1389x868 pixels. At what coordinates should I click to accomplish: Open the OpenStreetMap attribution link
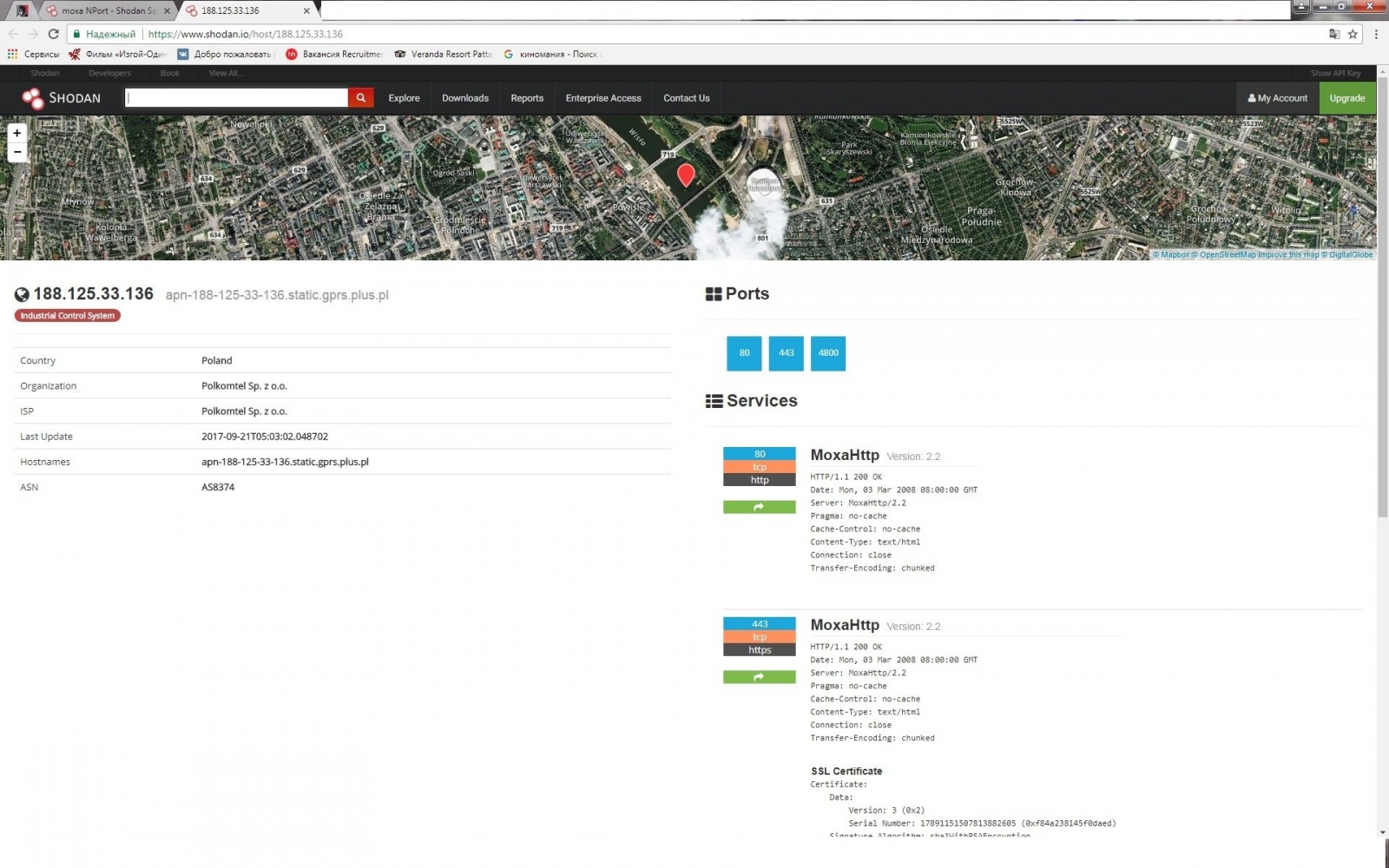[1223, 255]
